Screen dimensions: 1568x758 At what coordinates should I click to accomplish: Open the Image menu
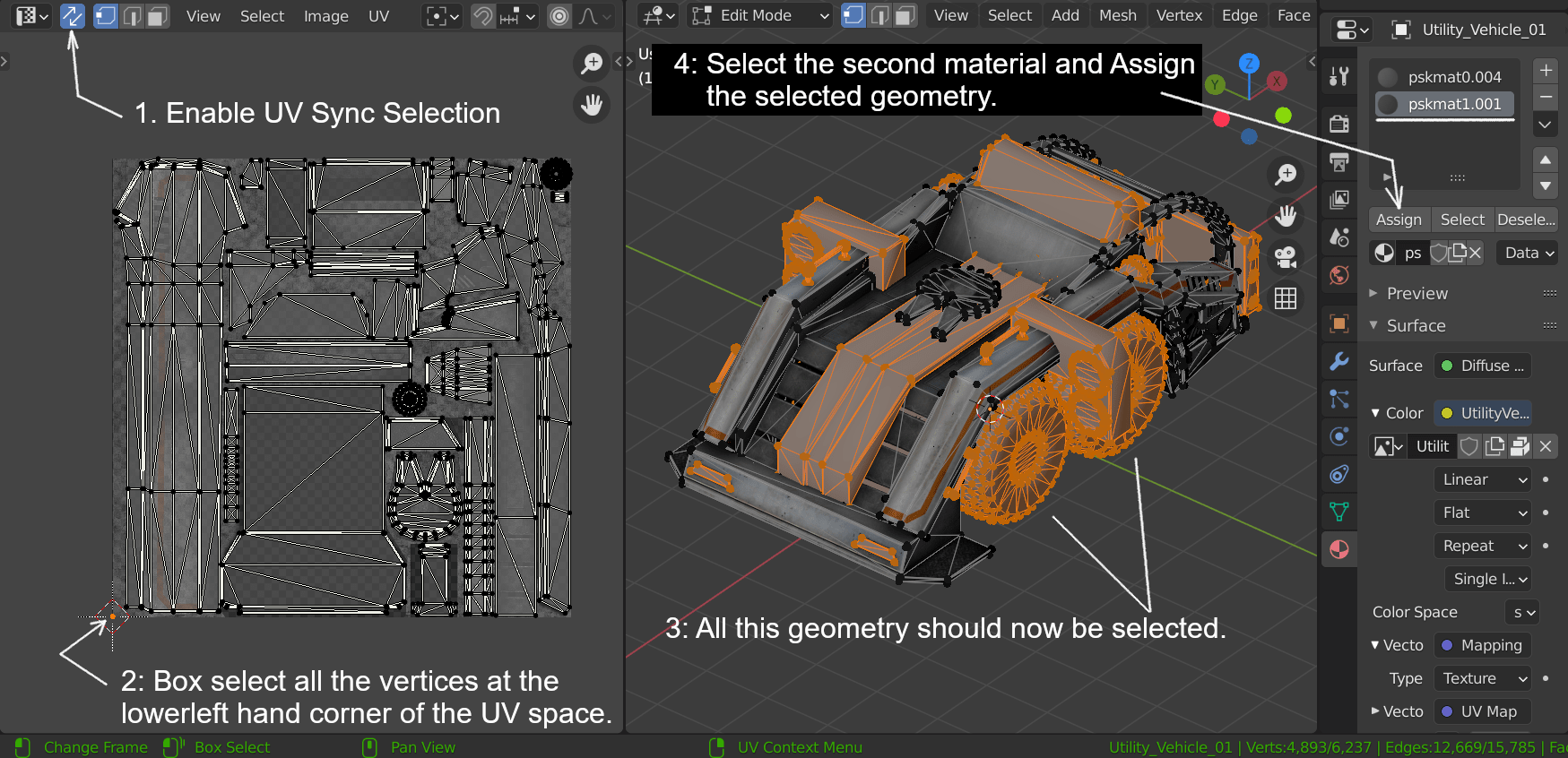coord(326,16)
